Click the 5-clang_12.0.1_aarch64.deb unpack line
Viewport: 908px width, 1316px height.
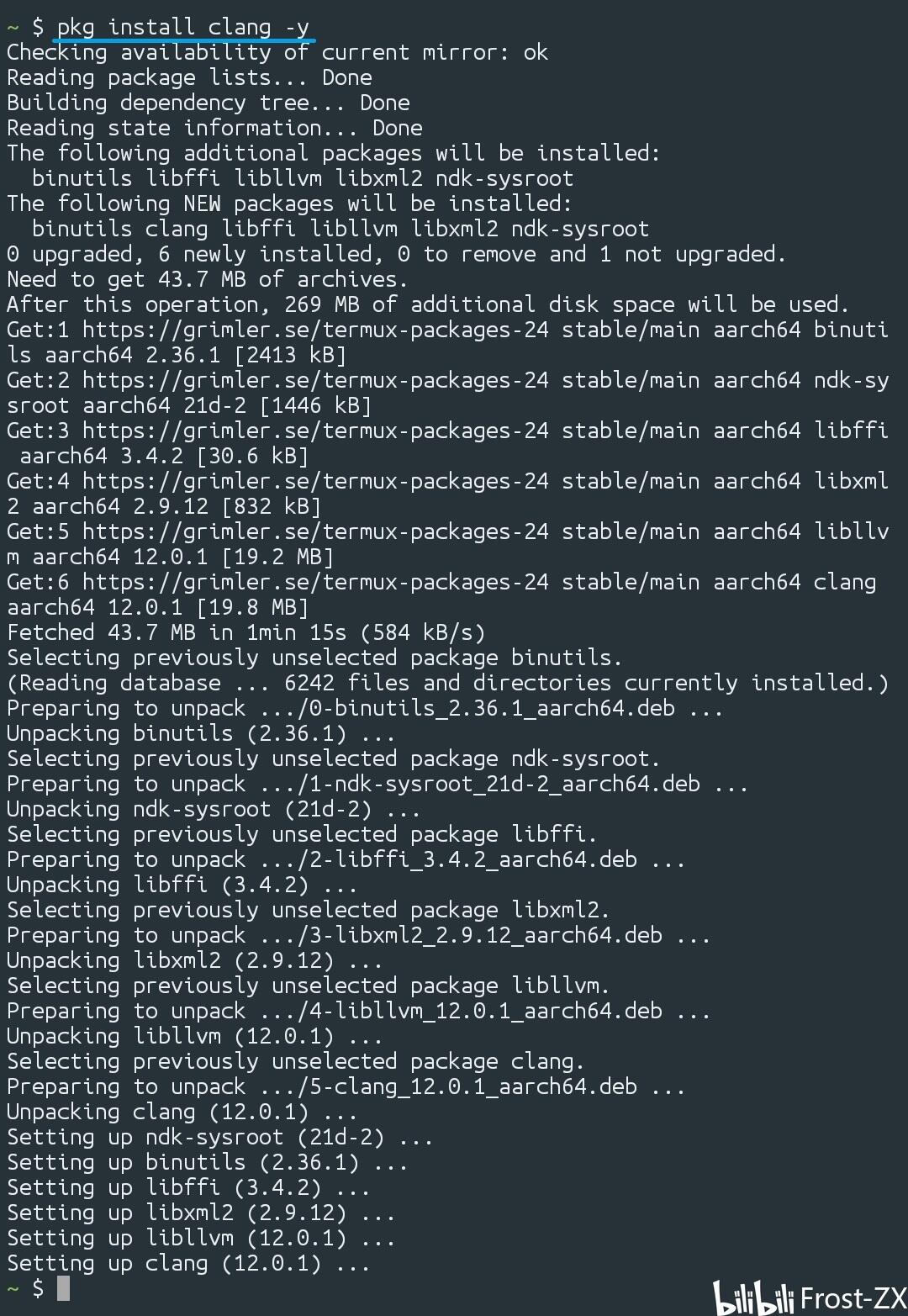click(346, 1086)
